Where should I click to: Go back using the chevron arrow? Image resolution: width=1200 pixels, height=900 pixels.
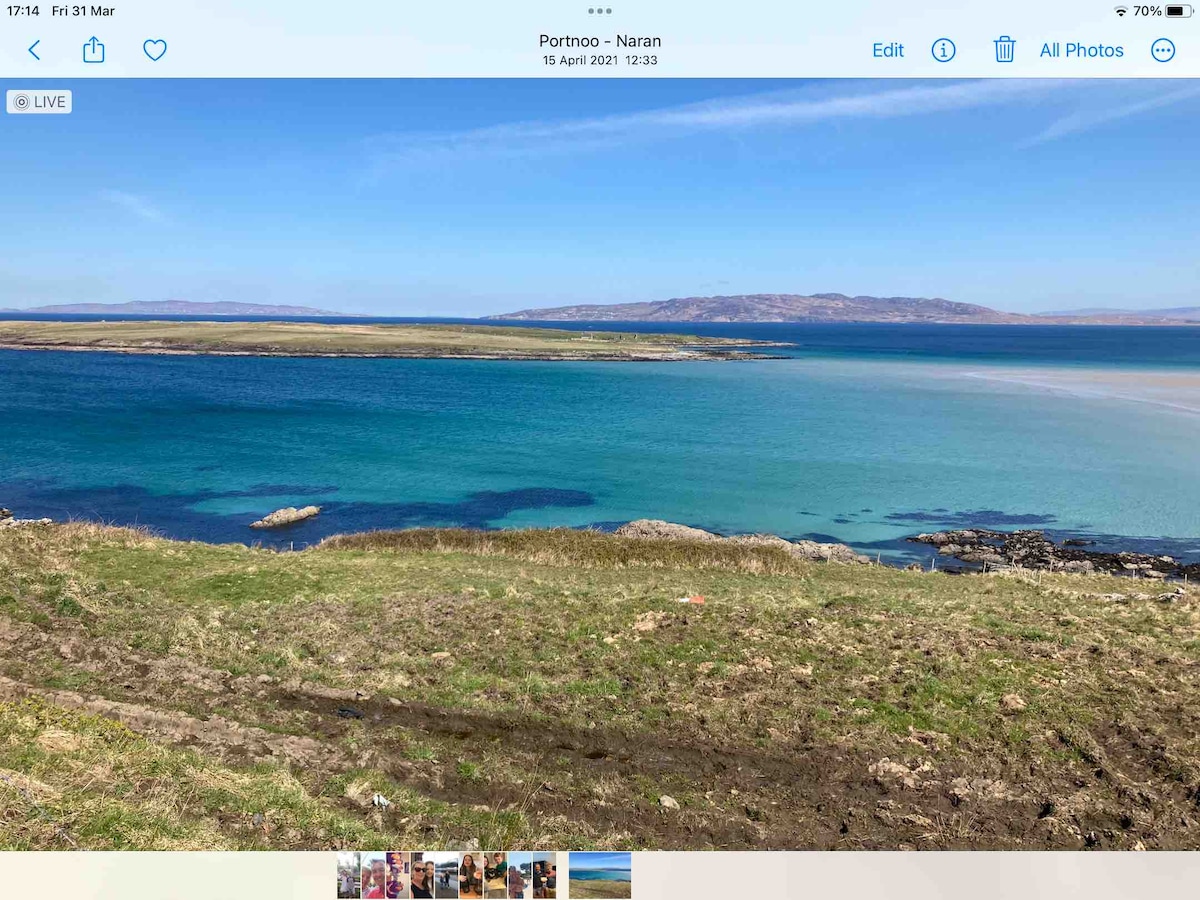tap(34, 50)
